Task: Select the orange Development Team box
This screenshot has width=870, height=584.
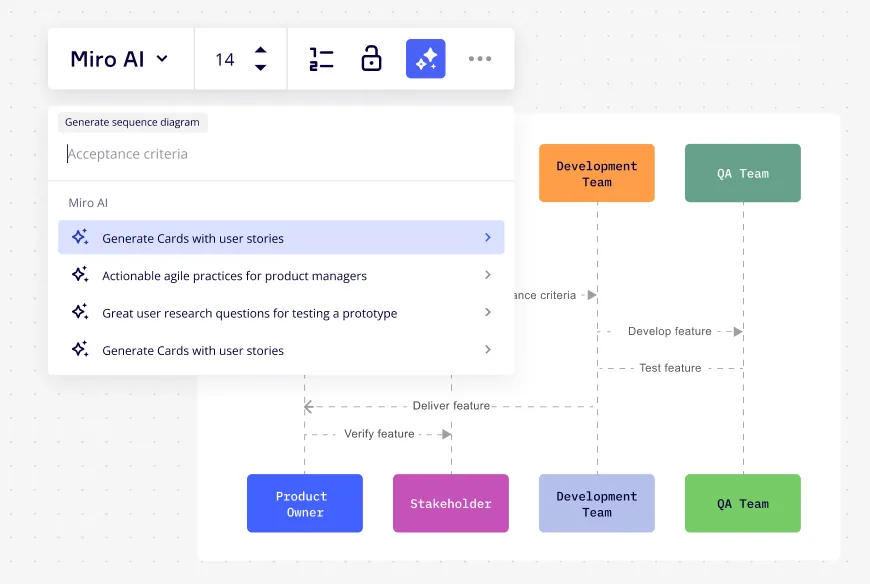Action: [596, 173]
